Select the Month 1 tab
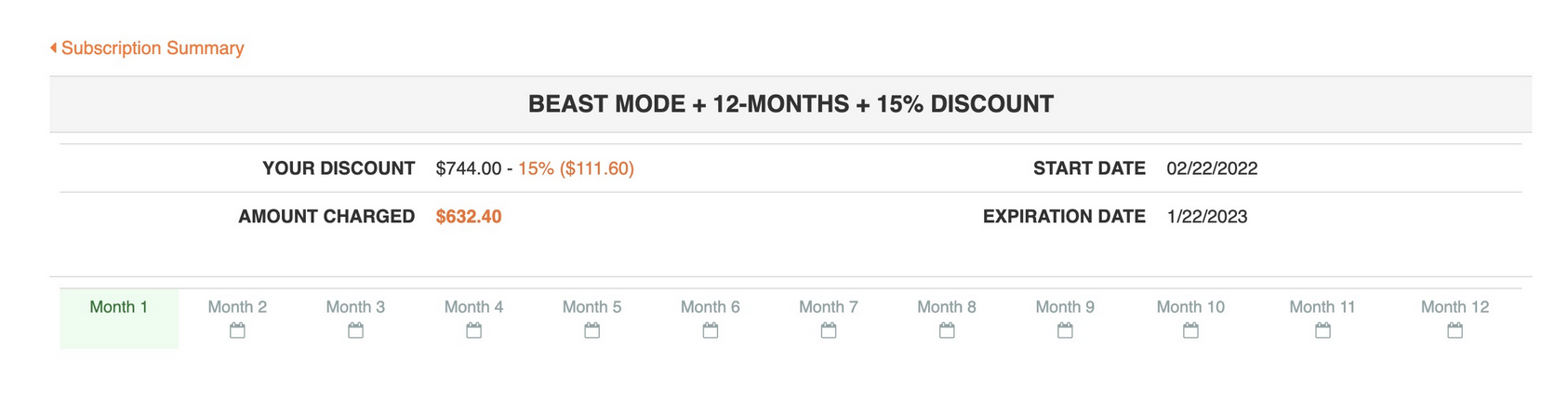 tap(119, 308)
